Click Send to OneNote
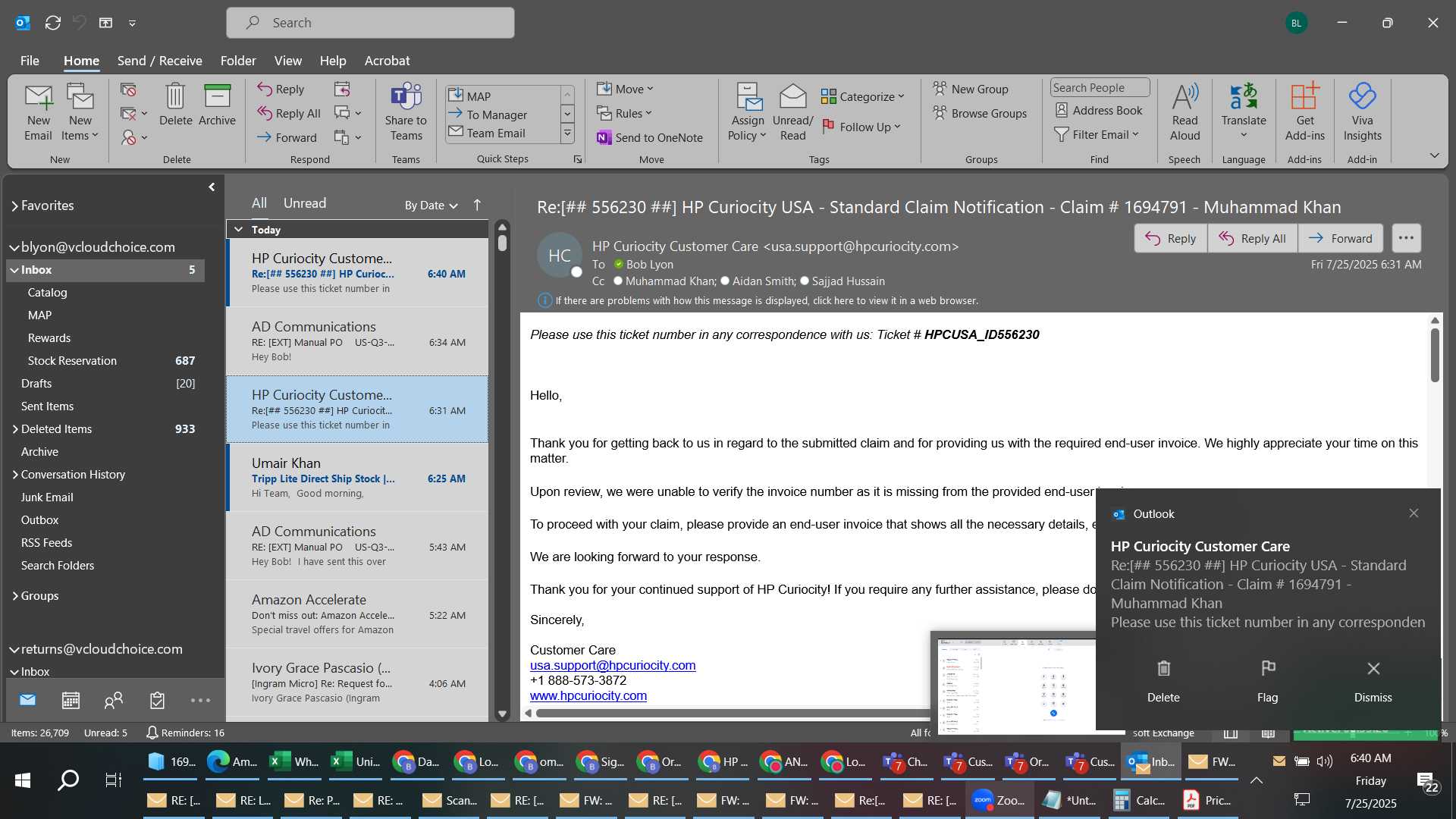 pyautogui.click(x=650, y=137)
